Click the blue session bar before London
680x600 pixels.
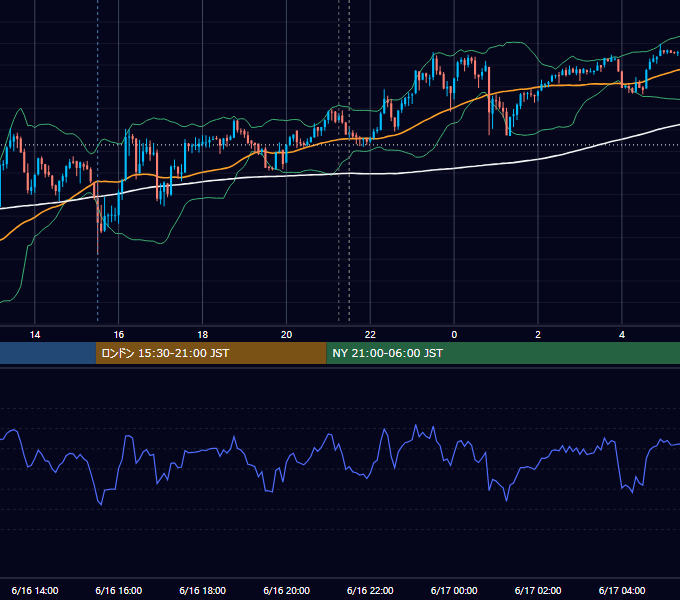coord(48,353)
